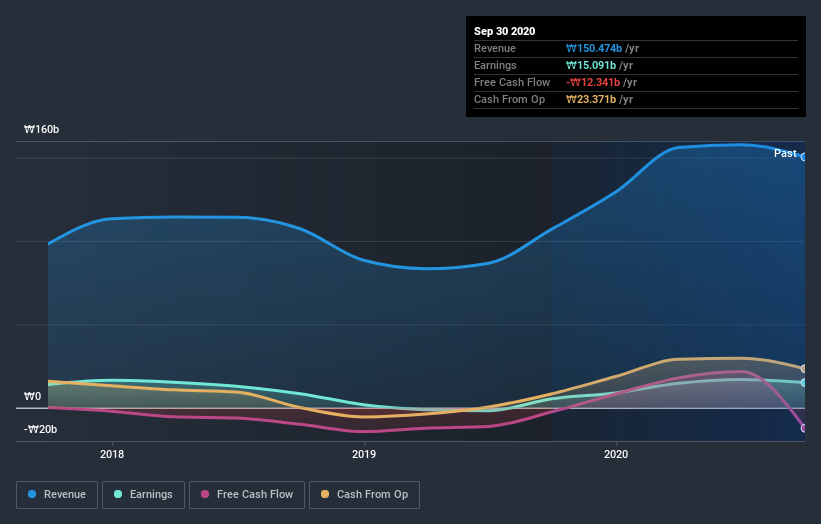Click the Earnings row label in tooltip
Screen dimensions: 821x524
click(x=495, y=65)
